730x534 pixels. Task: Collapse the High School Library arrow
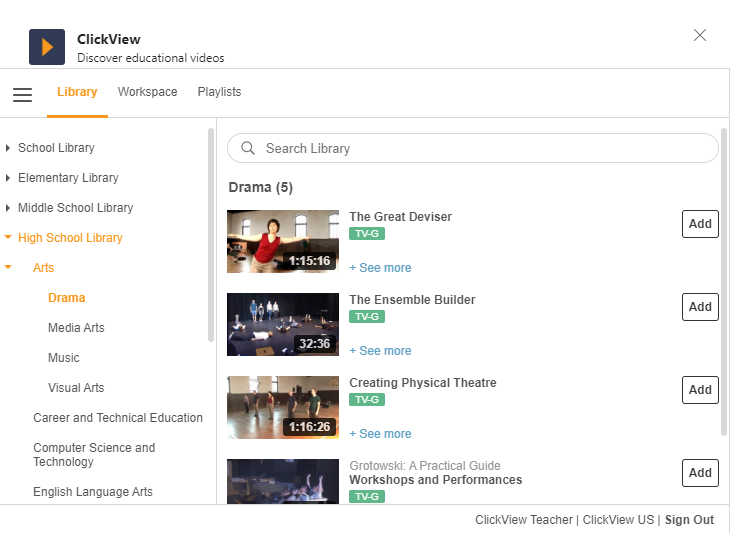coord(8,237)
